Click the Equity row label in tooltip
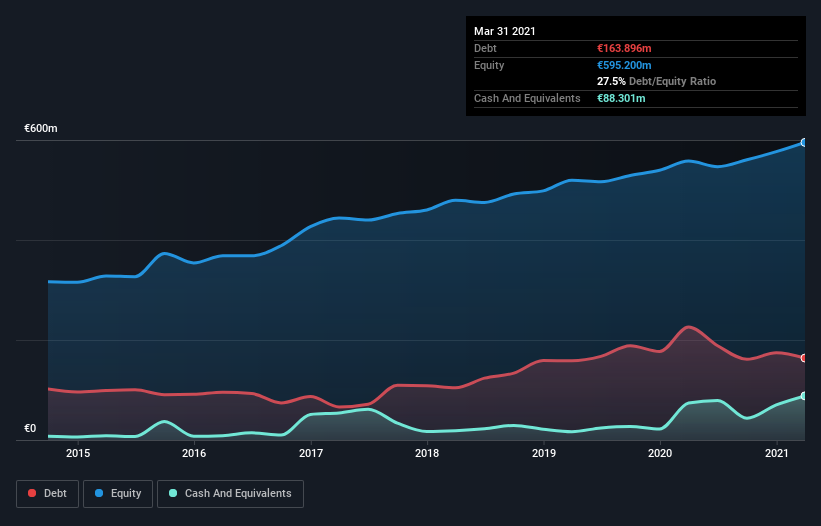Viewport: 821px width, 526px height. [x=489, y=65]
